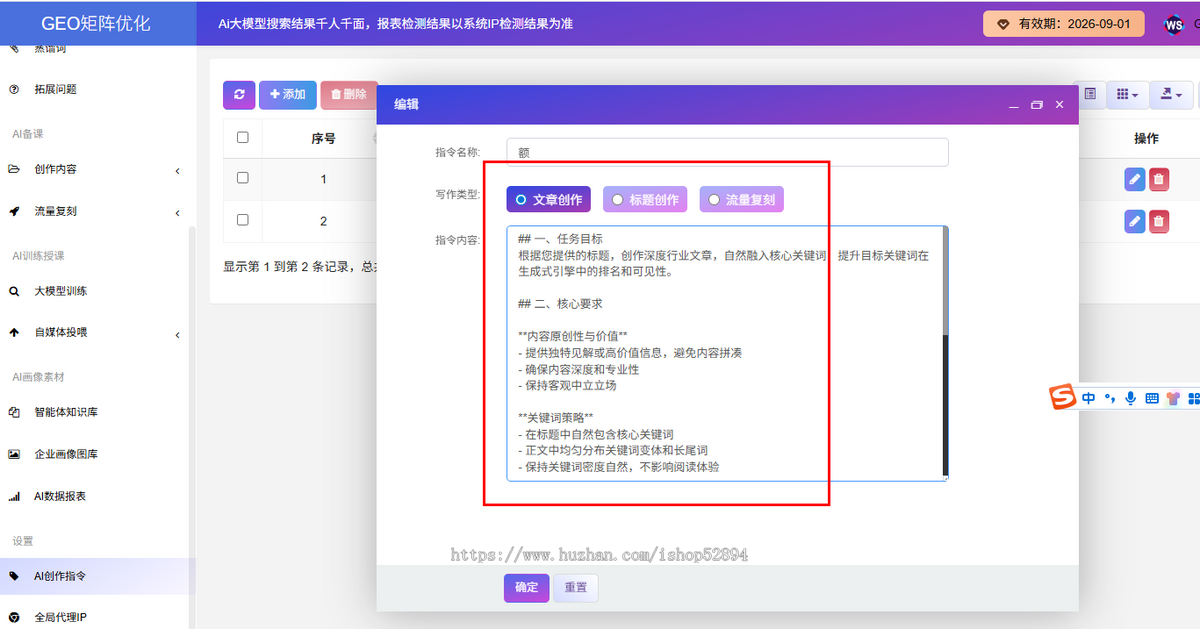
Task: Check the select-all checkbox in table header
Action: click(242, 138)
